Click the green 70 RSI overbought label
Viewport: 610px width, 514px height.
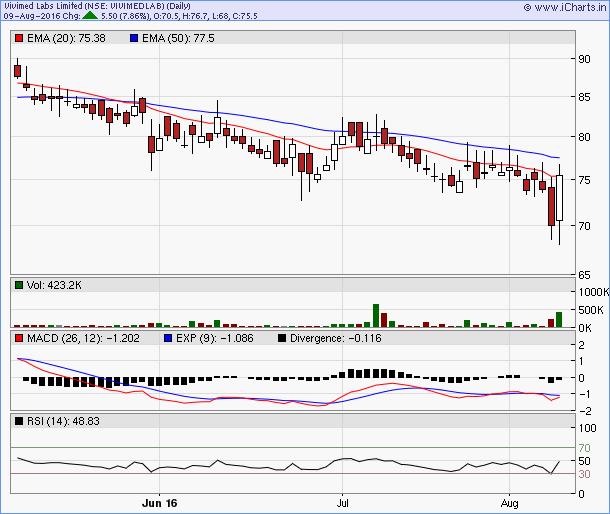584,448
